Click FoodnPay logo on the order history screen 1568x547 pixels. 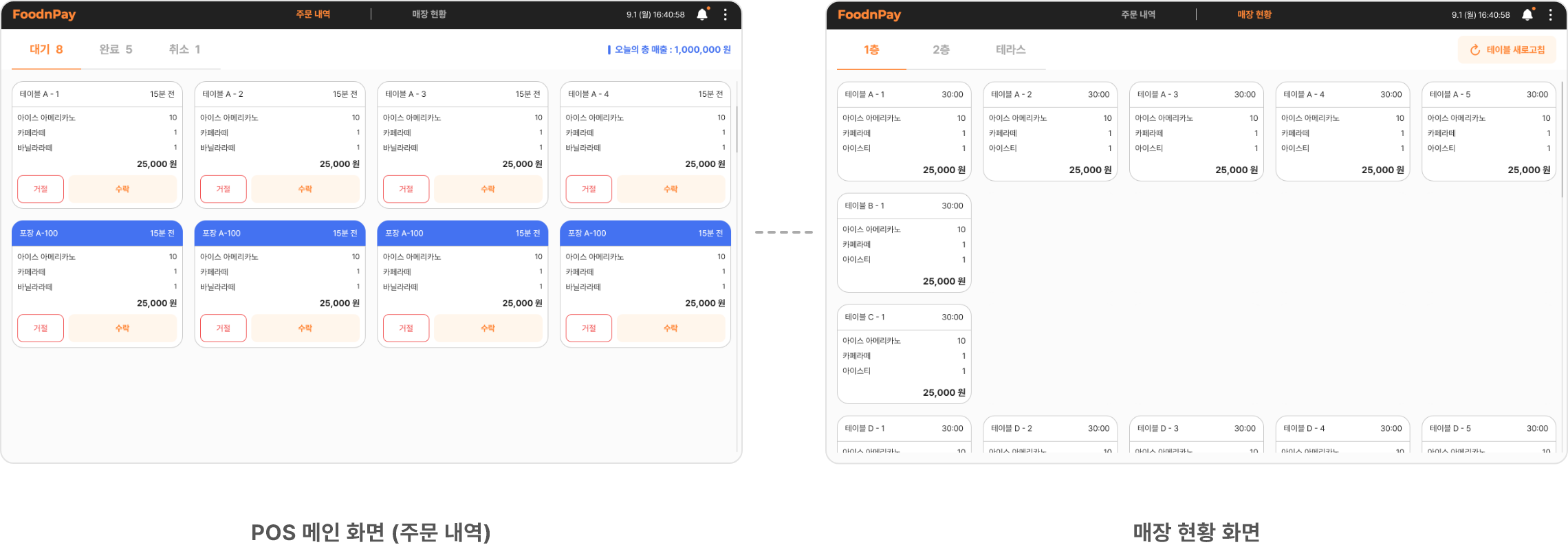pyautogui.click(x=44, y=14)
